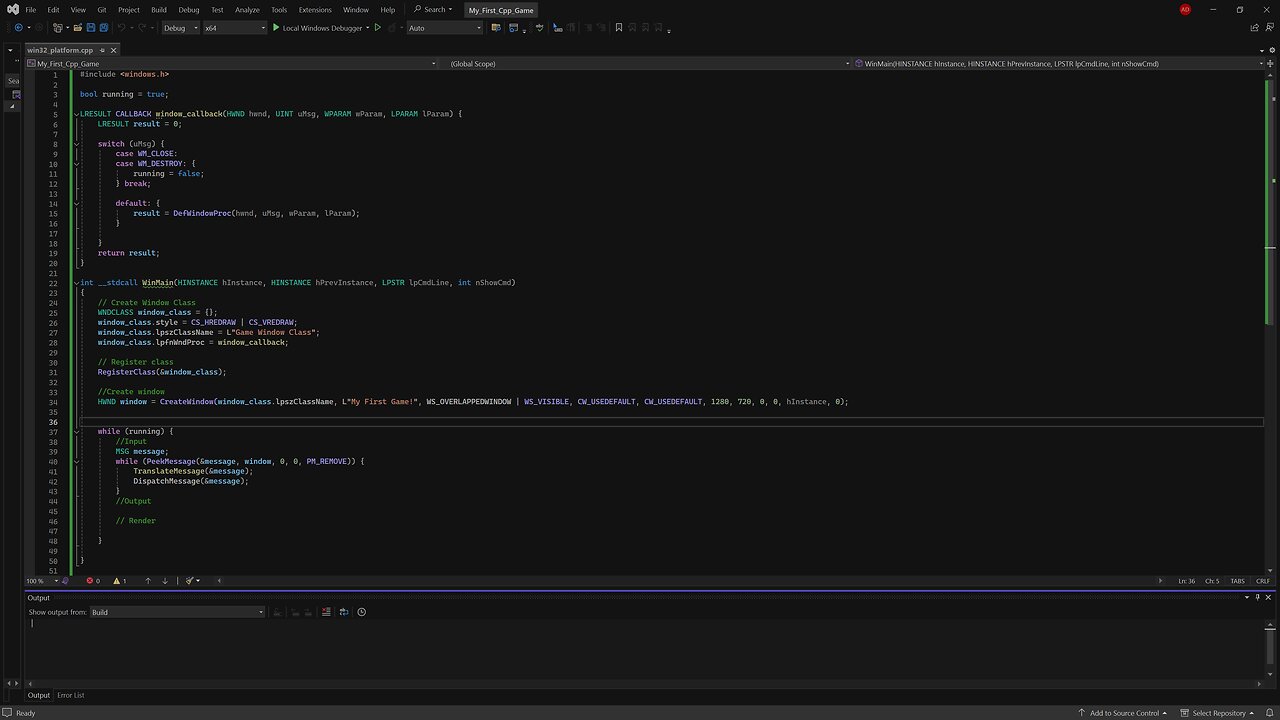1280x720 pixels.
Task: Open the Debug configuration dropdown
Action: (x=180, y=28)
